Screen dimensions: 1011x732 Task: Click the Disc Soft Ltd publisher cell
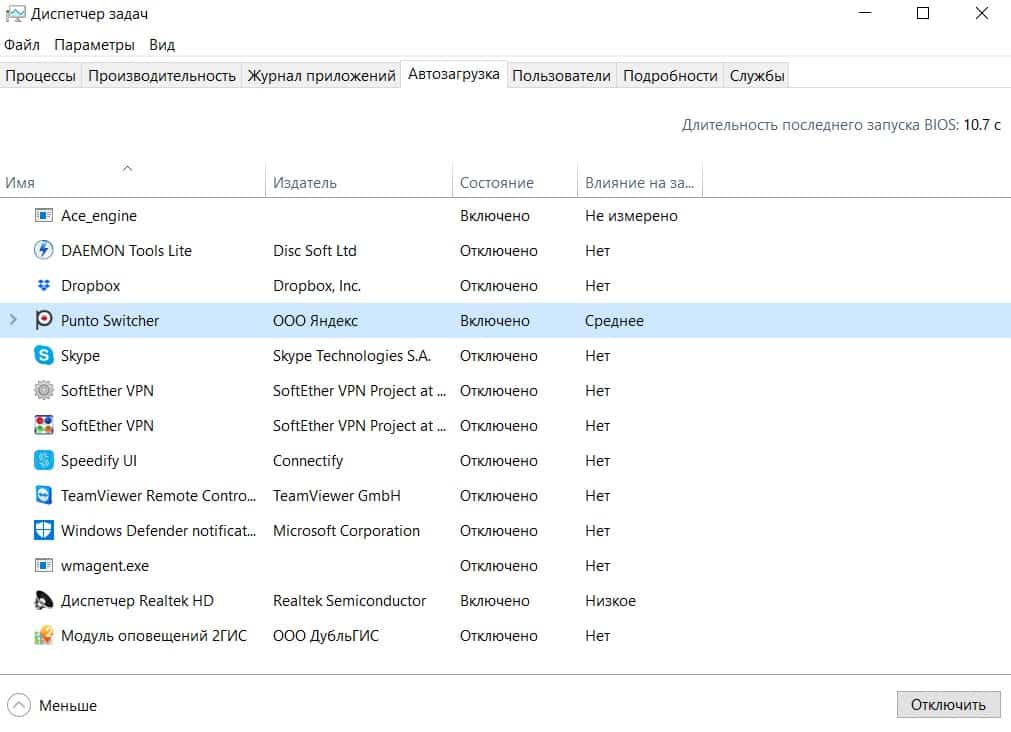[x=315, y=250]
